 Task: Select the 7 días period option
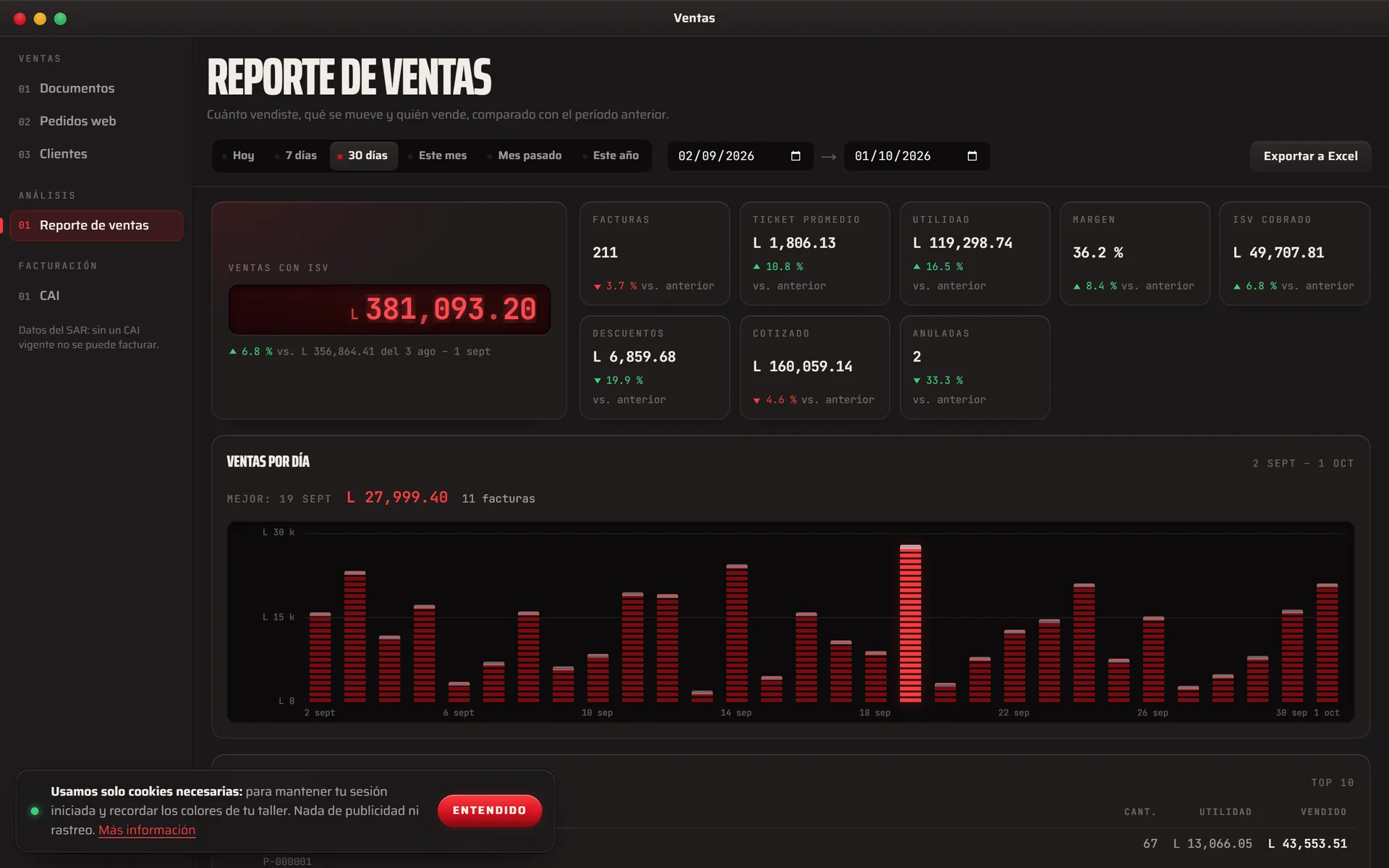click(x=296, y=156)
